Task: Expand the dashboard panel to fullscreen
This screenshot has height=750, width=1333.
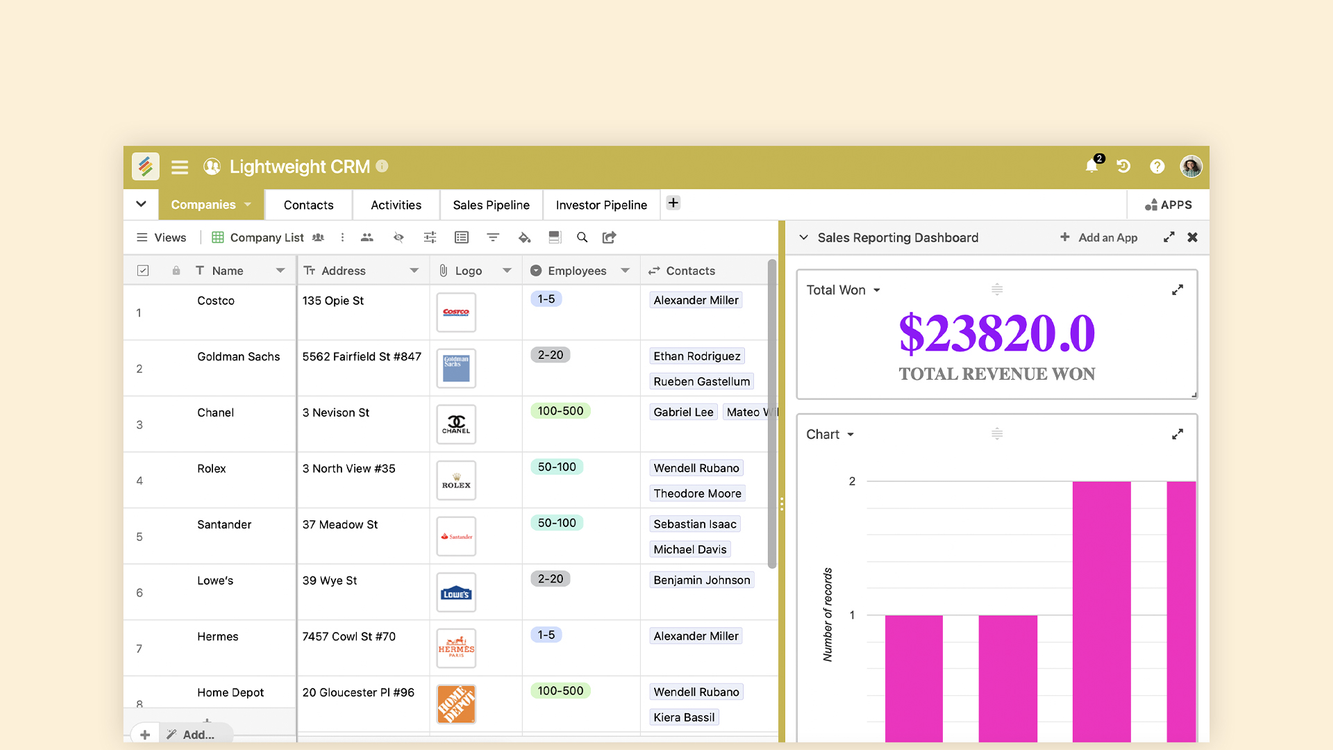Action: (1169, 238)
